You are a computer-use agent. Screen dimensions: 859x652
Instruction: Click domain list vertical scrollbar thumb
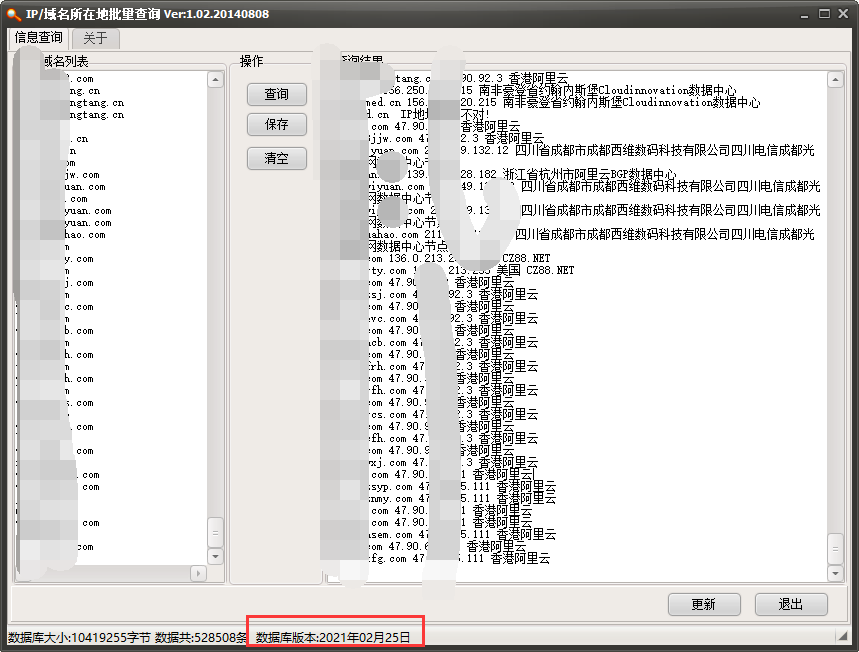tap(215, 532)
